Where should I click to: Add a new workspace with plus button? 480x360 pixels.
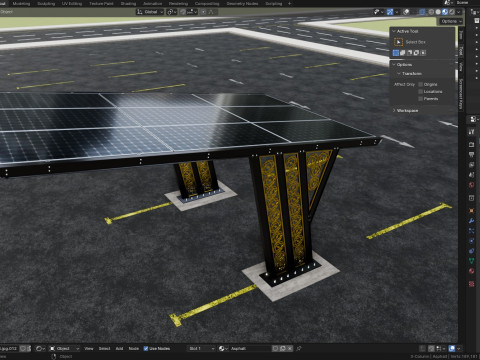pyautogui.click(x=289, y=4)
